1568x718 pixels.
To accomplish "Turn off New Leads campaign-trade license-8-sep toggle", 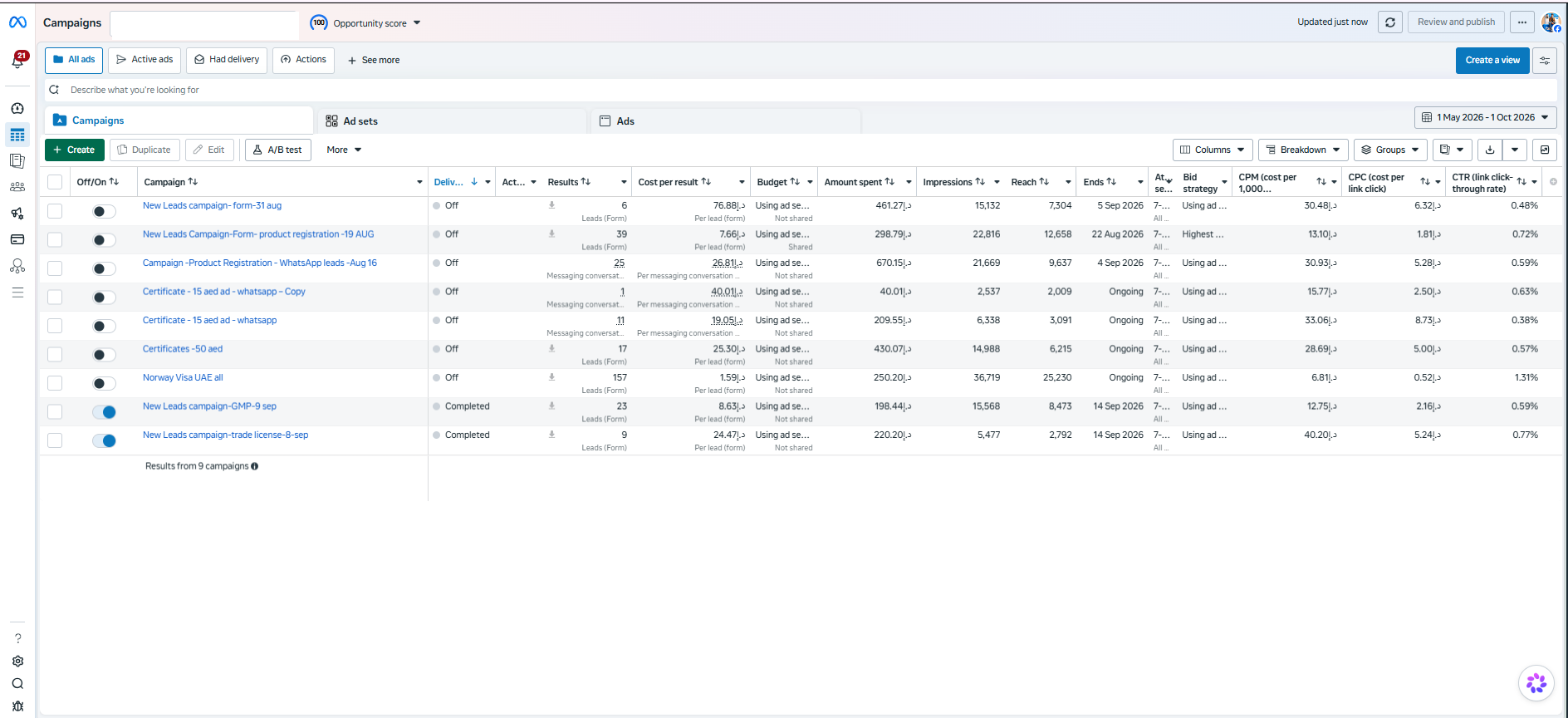I will click(x=104, y=441).
